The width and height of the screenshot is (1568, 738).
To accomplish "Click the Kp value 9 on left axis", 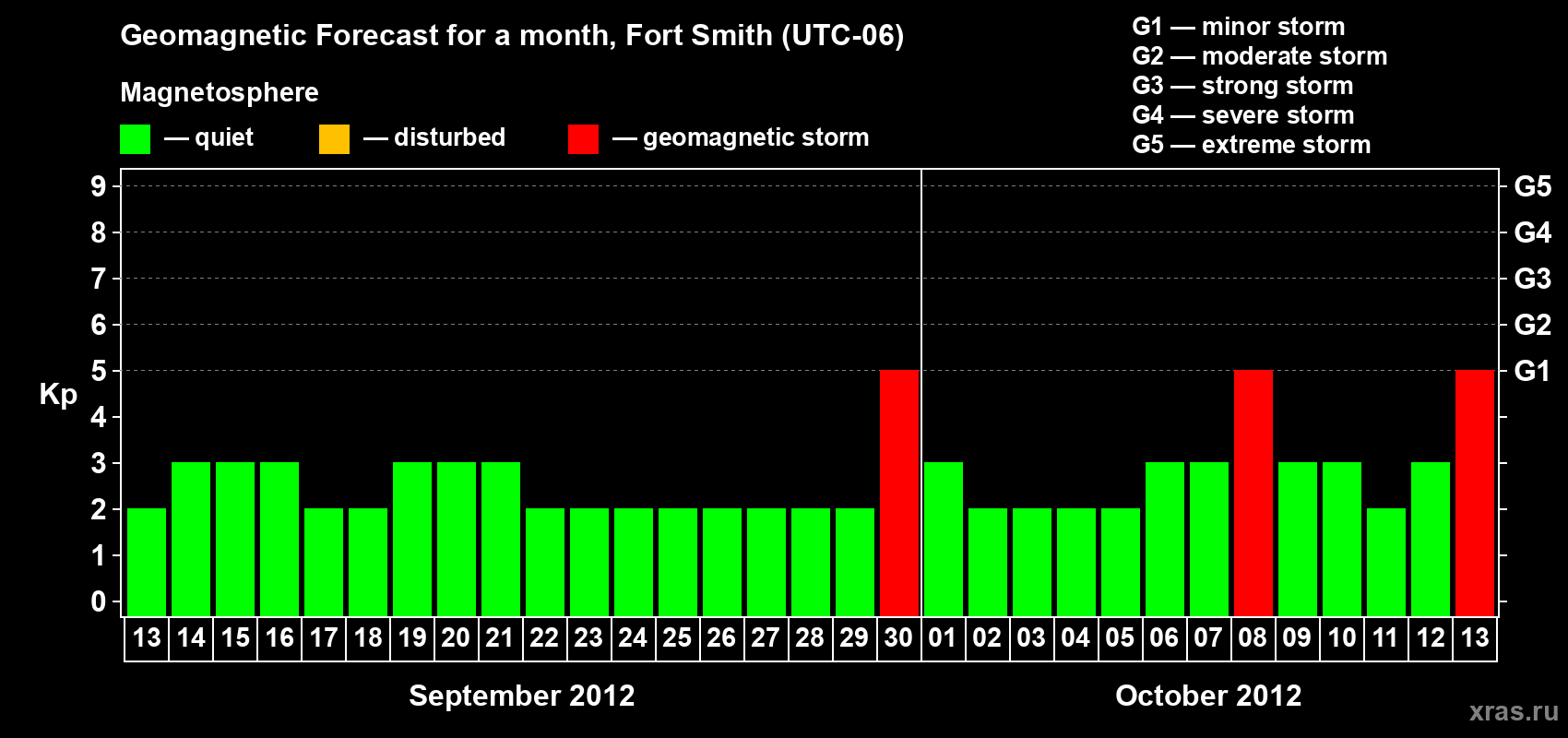I will click(99, 186).
